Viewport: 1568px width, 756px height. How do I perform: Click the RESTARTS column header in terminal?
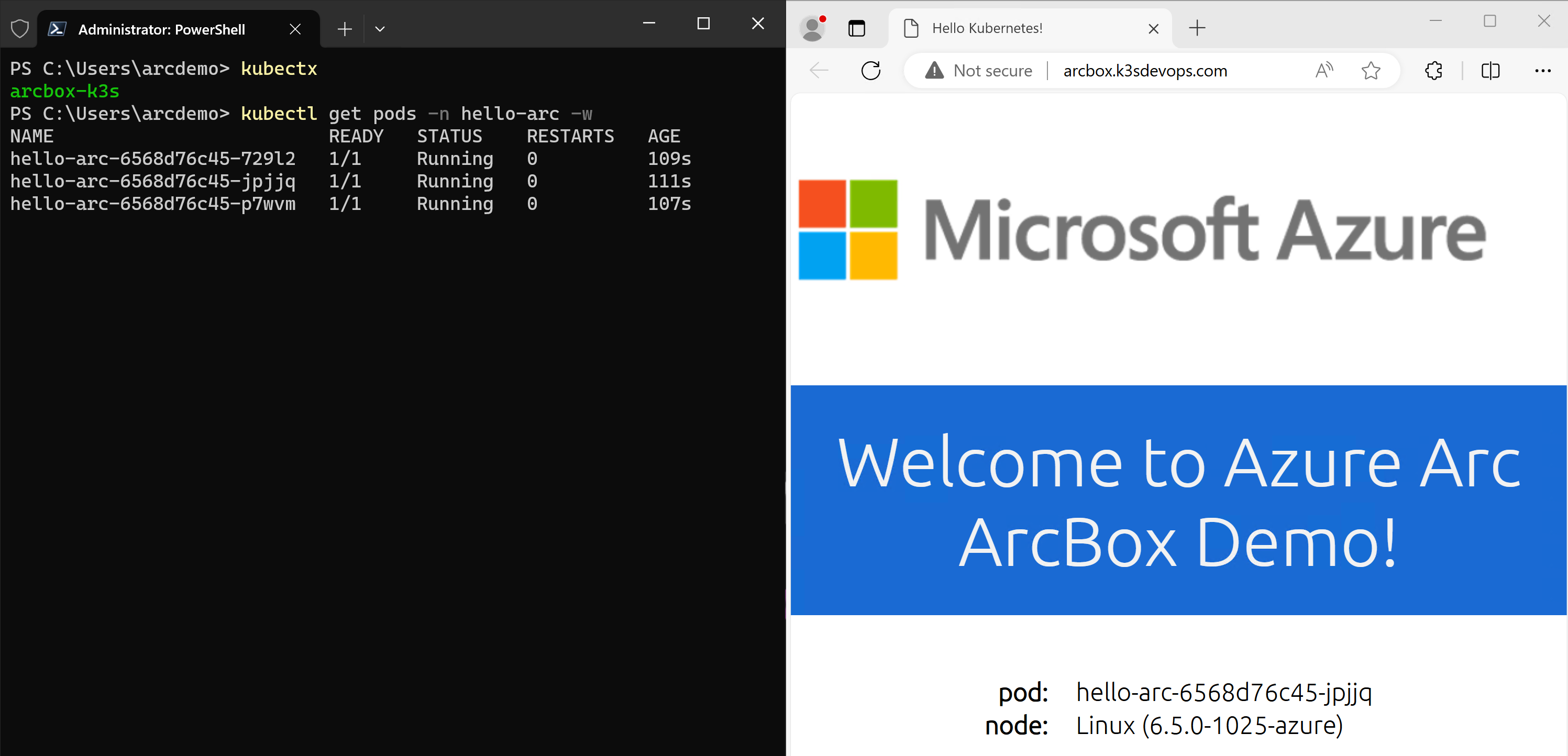[x=570, y=136]
